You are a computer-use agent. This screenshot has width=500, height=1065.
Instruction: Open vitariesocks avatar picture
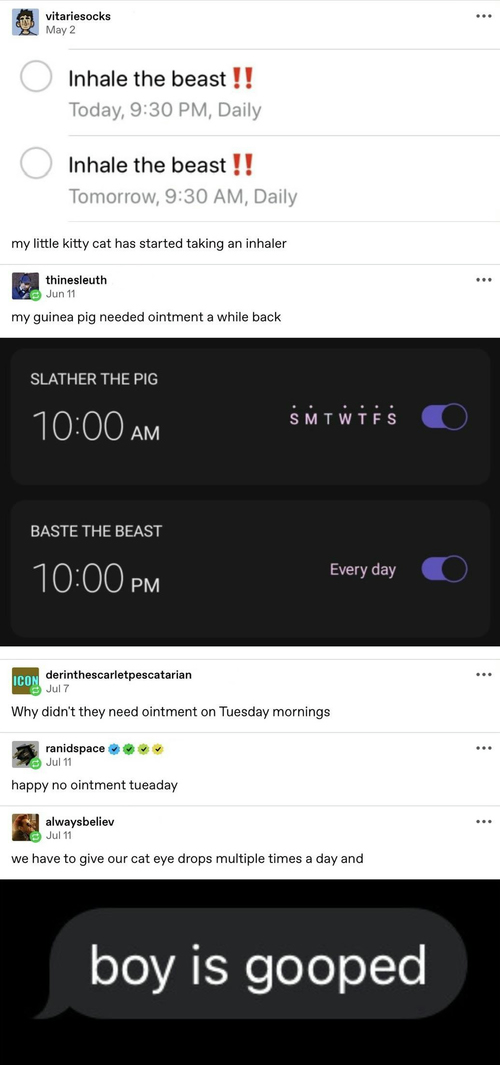point(26,22)
